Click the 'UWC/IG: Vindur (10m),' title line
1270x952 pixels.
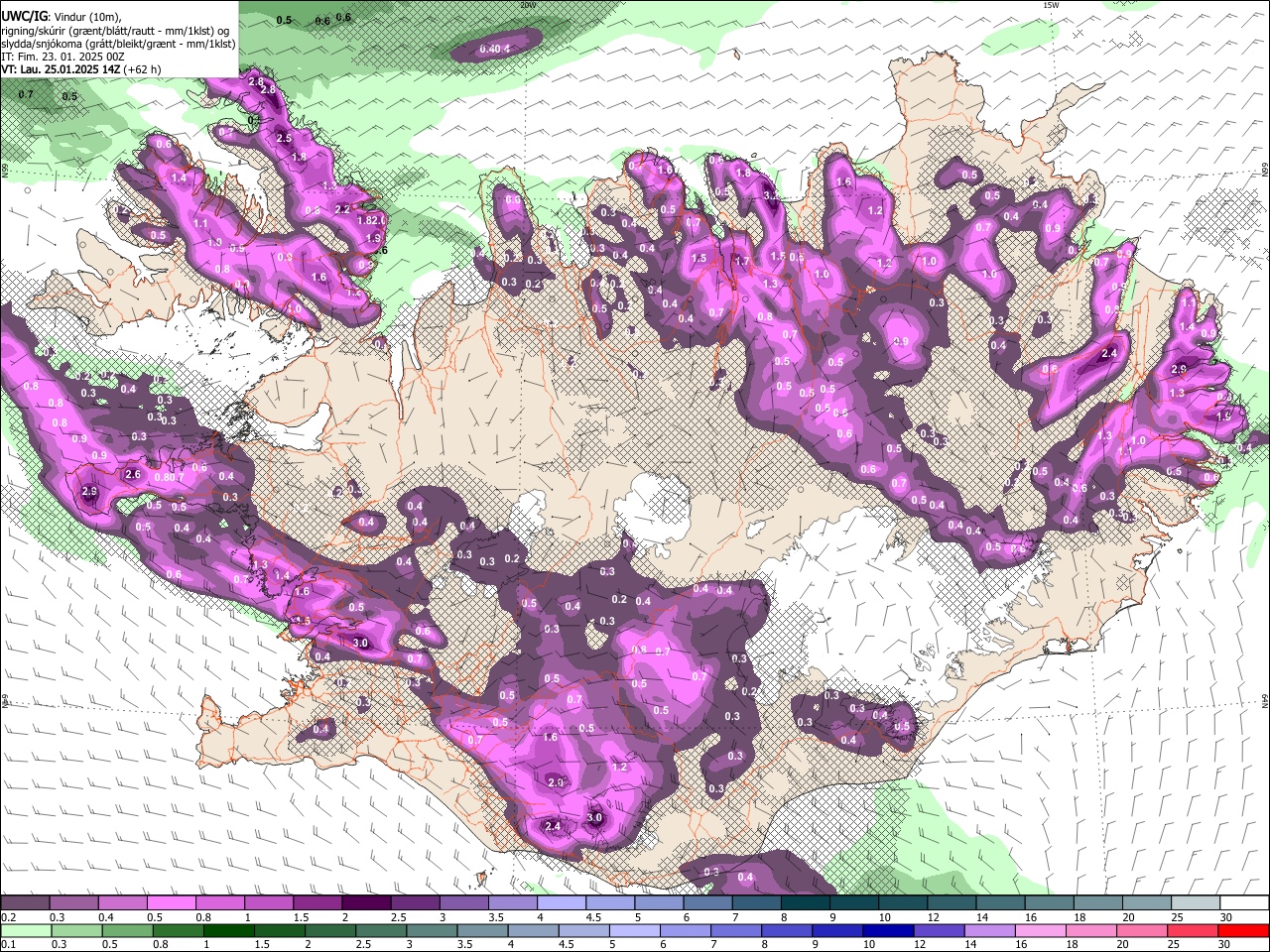[62, 18]
